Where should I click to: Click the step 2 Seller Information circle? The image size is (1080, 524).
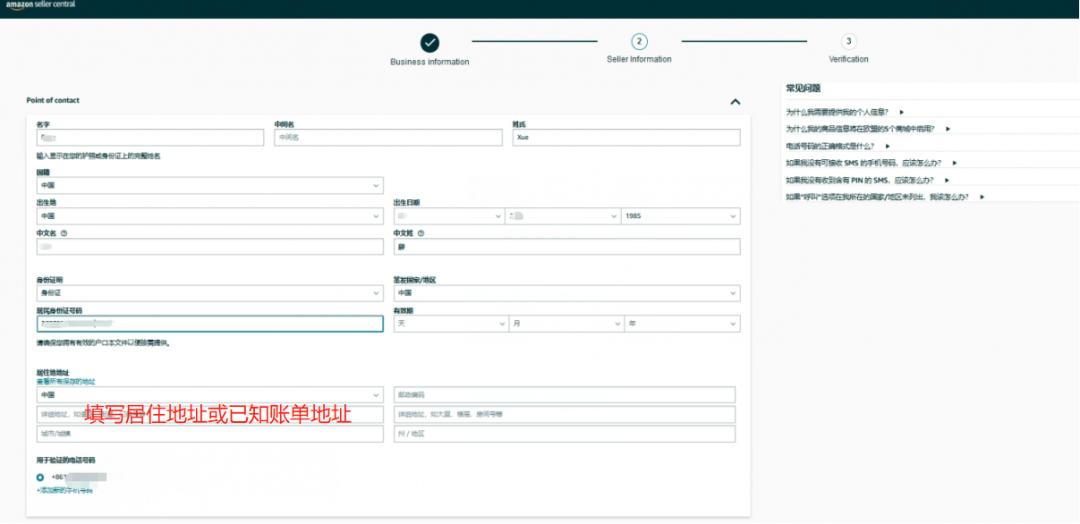click(639, 41)
